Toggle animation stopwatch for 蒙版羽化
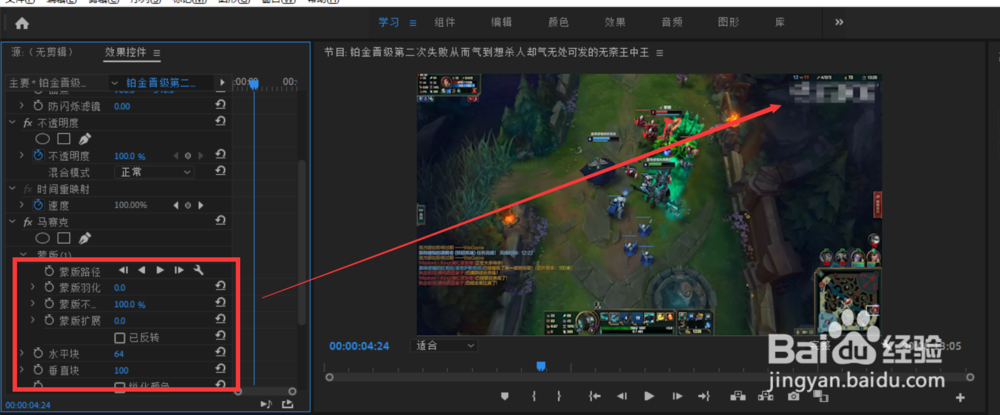 (x=50, y=288)
